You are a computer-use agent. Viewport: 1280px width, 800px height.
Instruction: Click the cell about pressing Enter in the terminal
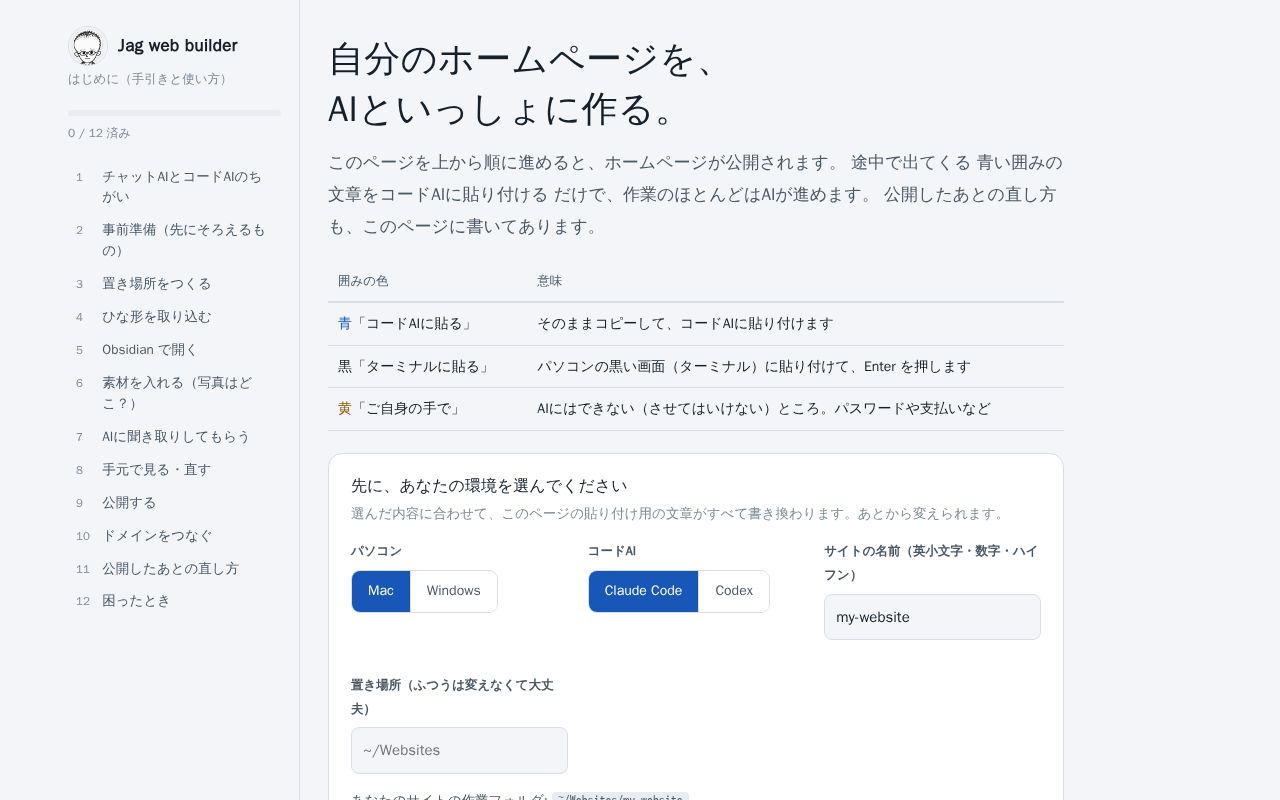pyautogui.click(x=795, y=367)
